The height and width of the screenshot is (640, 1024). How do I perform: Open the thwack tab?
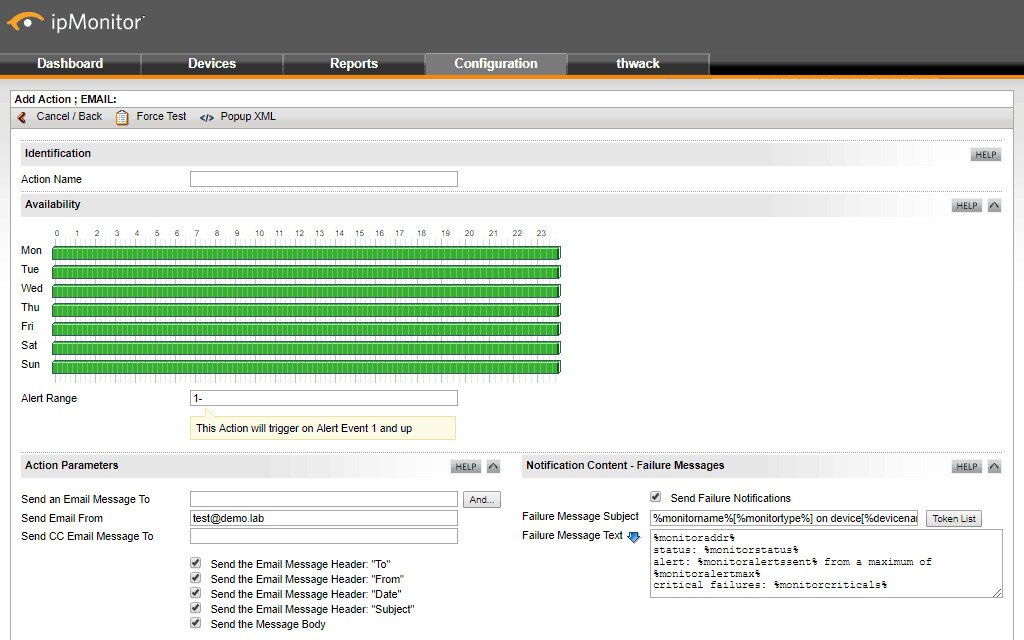click(x=637, y=63)
